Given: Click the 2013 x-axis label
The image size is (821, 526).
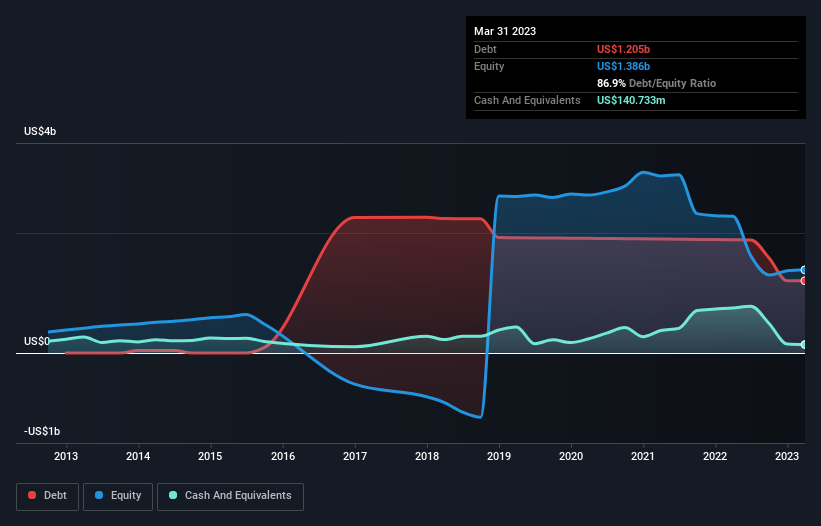Looking at the screenshot, I should pos(66,456).
